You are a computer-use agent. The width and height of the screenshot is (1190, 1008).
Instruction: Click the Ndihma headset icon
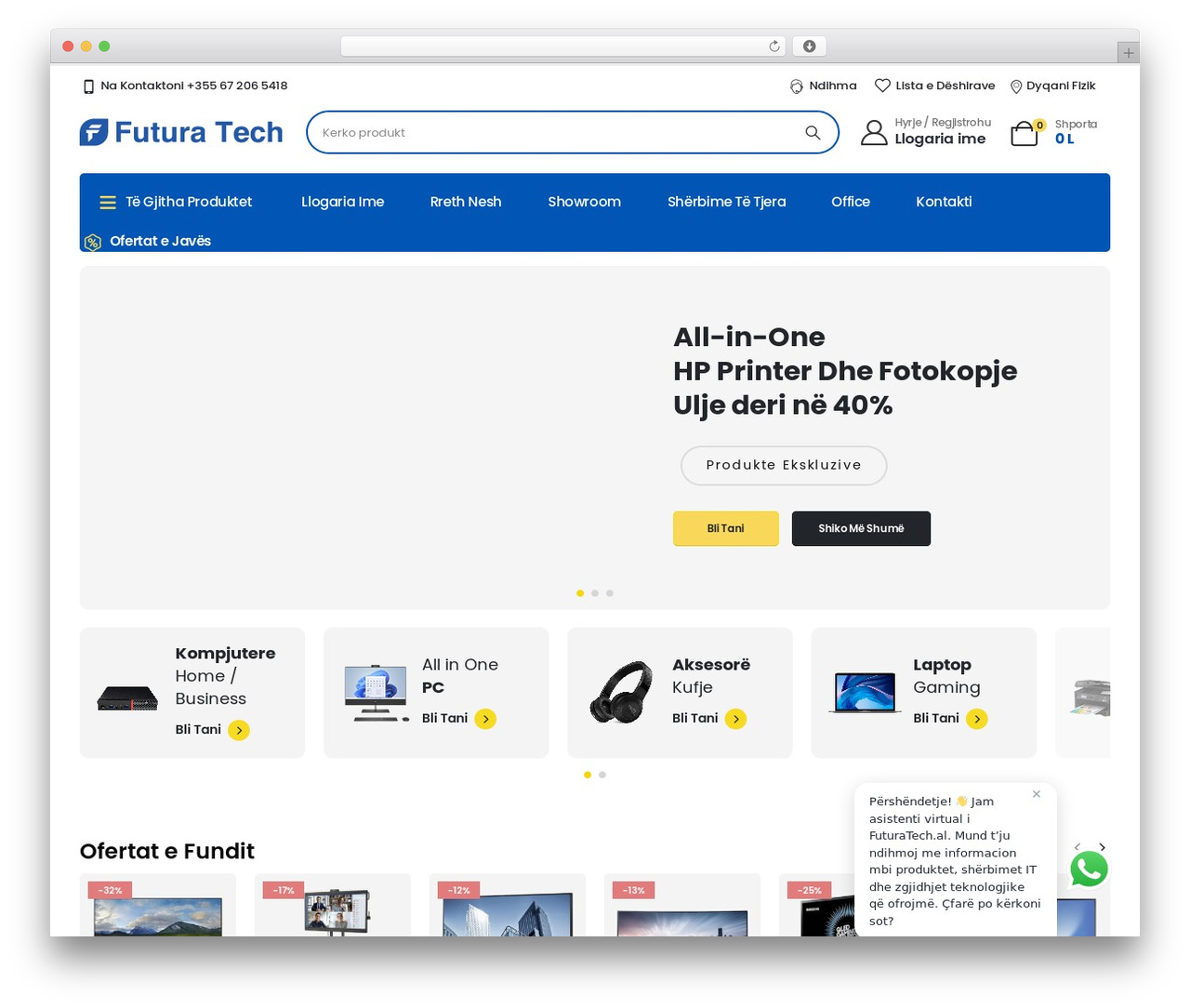[797, 86]
